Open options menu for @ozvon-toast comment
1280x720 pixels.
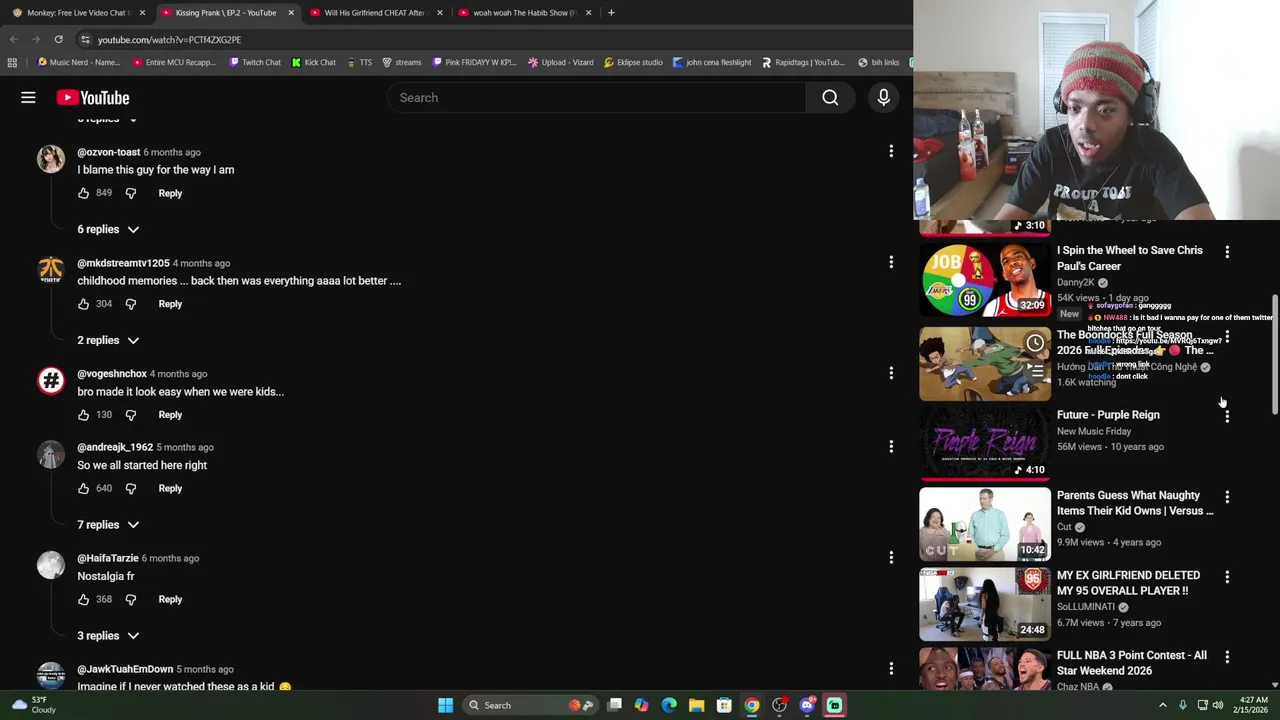(891, 151)
